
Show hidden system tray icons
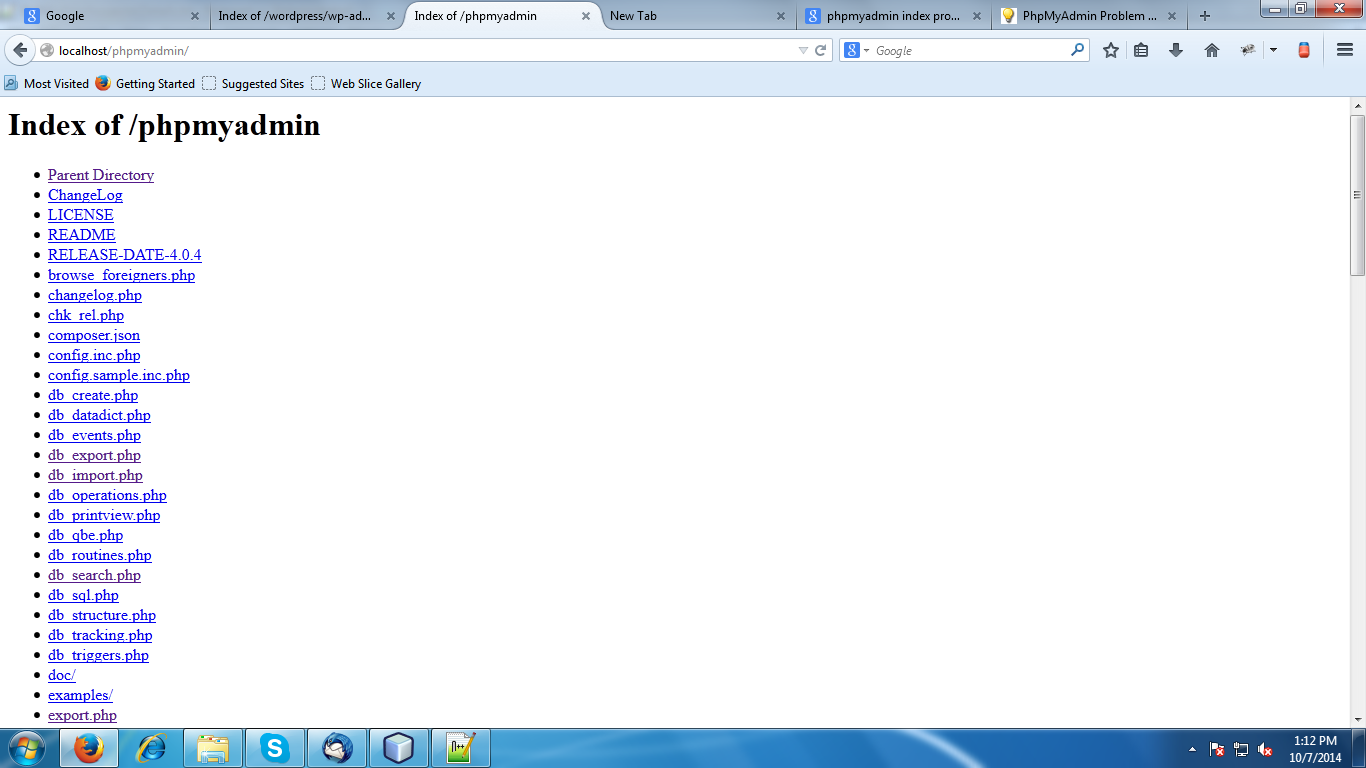click(1192, 749)
